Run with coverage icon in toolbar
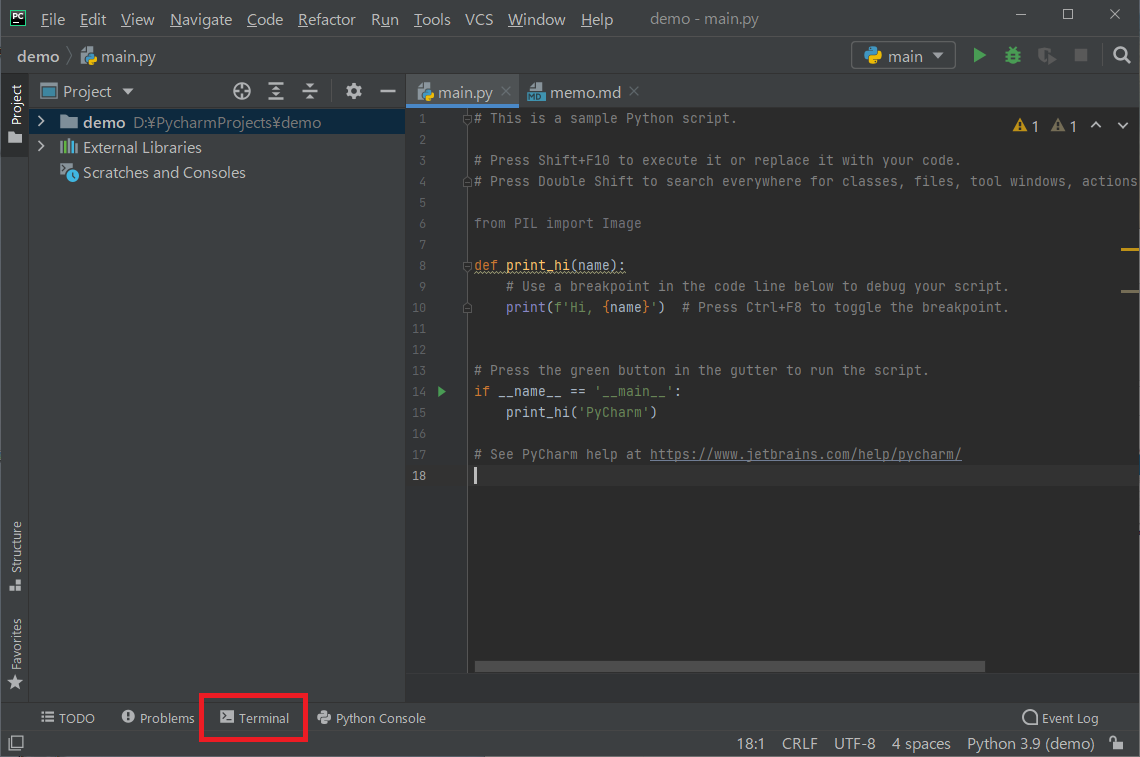1140x757 pixels. click(x=1047, y=55)
